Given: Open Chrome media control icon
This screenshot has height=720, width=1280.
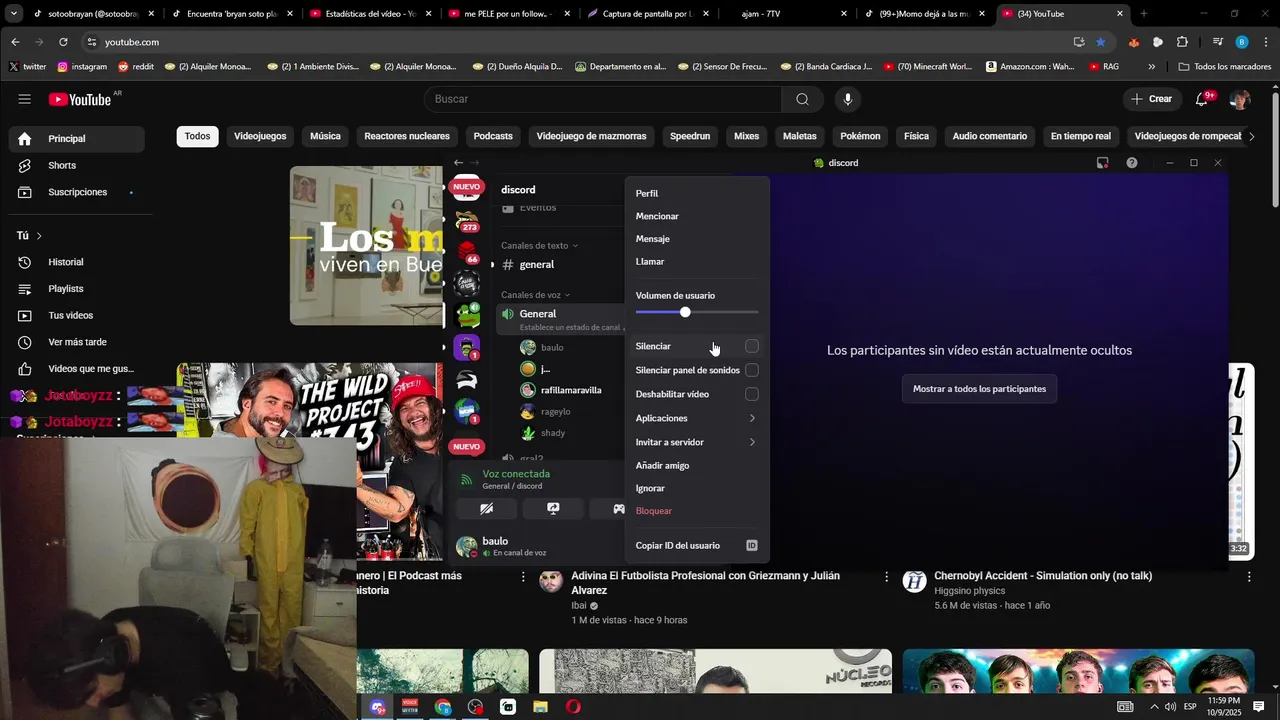Looking at the screenshot, I should [1217, 42].
